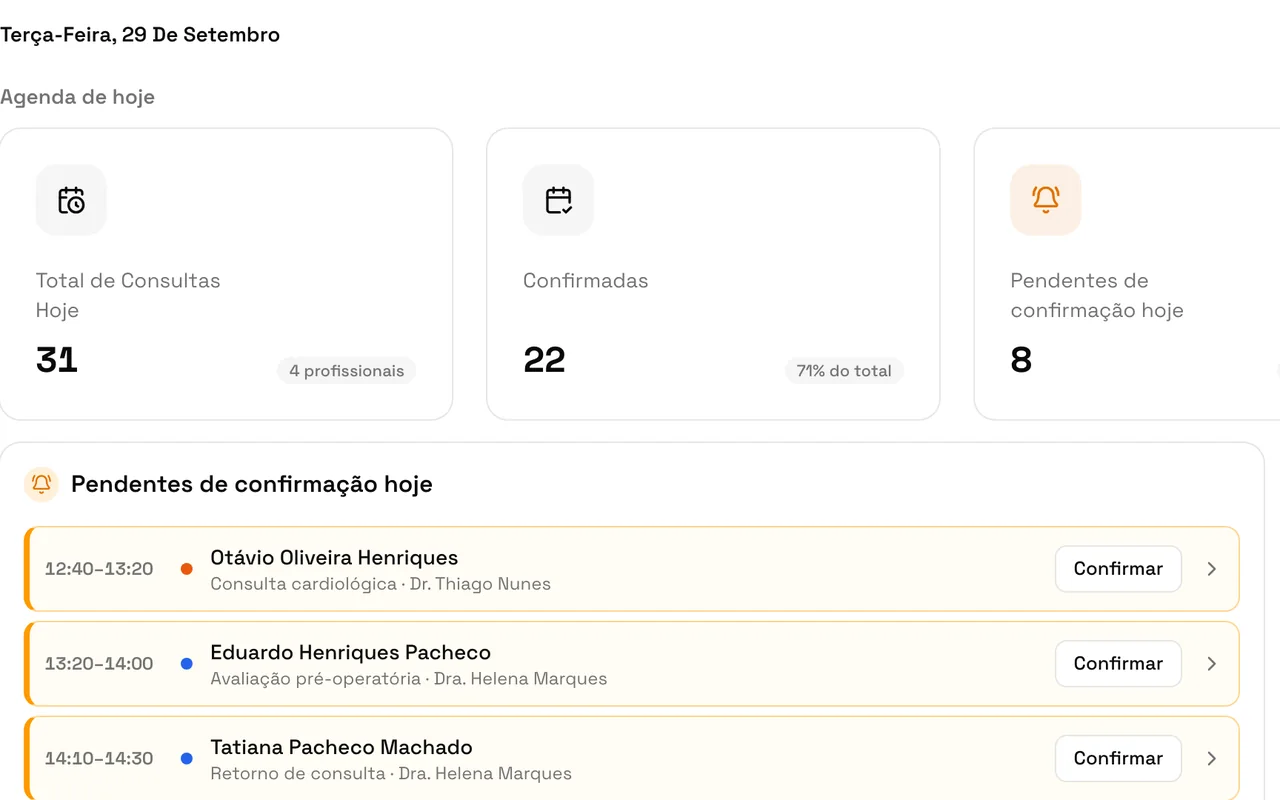1280x800 pixels.
Task: Click 'Pendentes de confirmação hoje' card label
Action: coord(1097,295)
